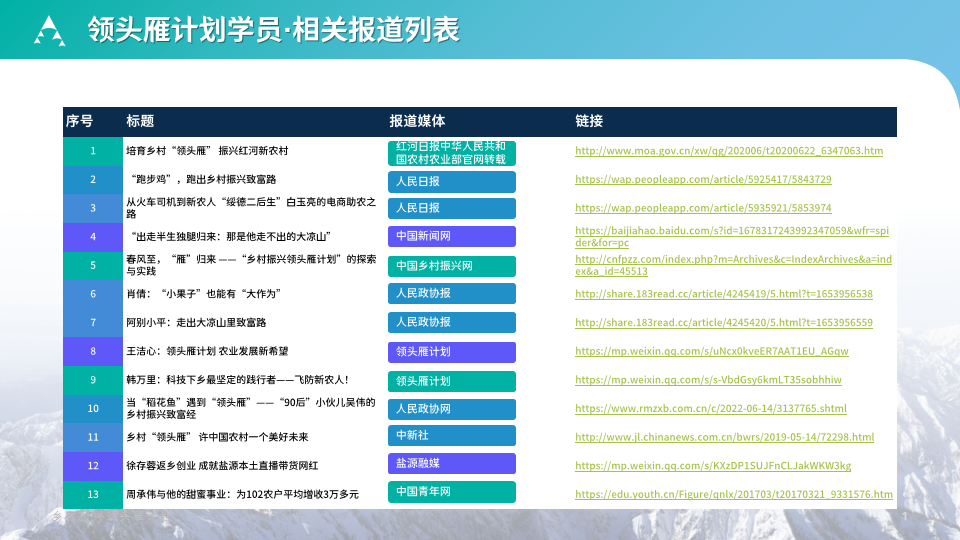
Task: Open the edu.youth.cn link in row 13
Action: (733, 494)
